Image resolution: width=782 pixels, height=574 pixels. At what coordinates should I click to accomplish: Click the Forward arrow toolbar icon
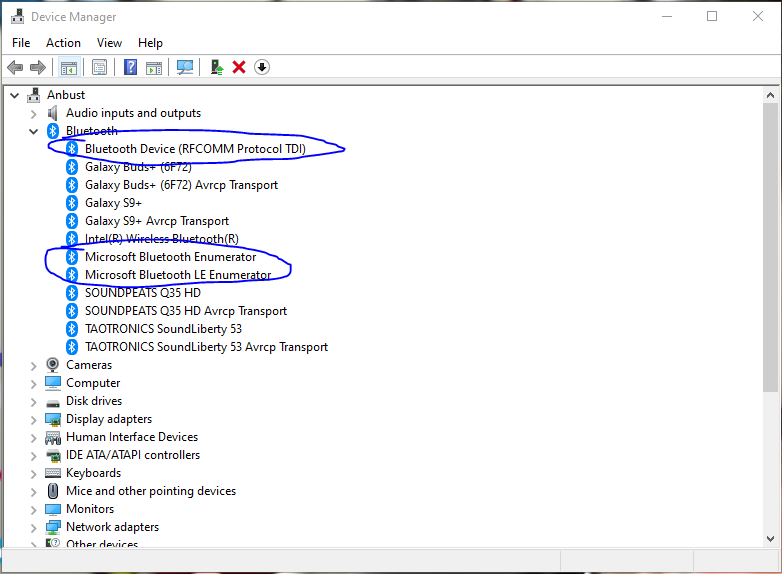click(x=38, y=67)
